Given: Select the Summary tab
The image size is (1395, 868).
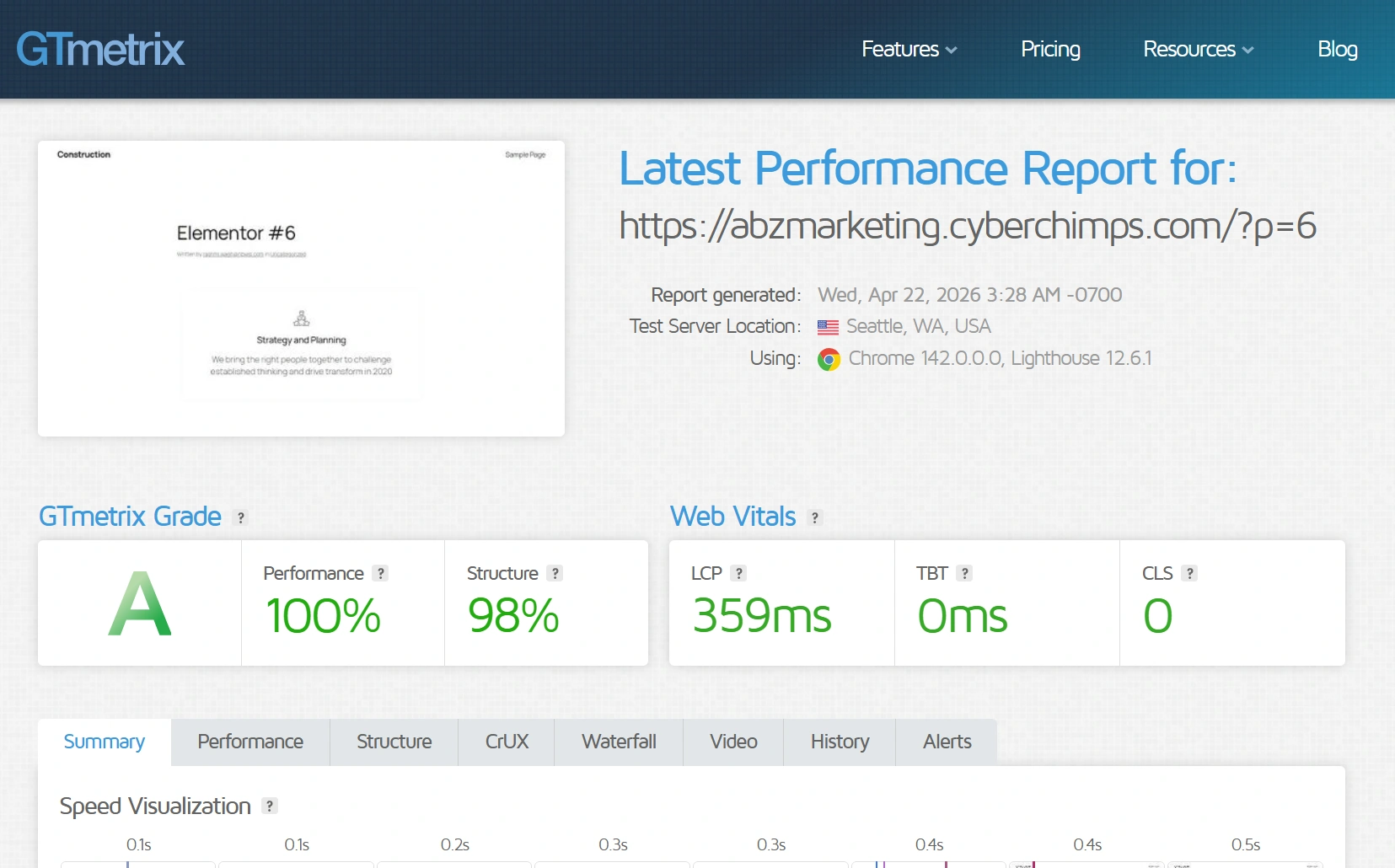Looking at the screenshot, I should [105, 742].
